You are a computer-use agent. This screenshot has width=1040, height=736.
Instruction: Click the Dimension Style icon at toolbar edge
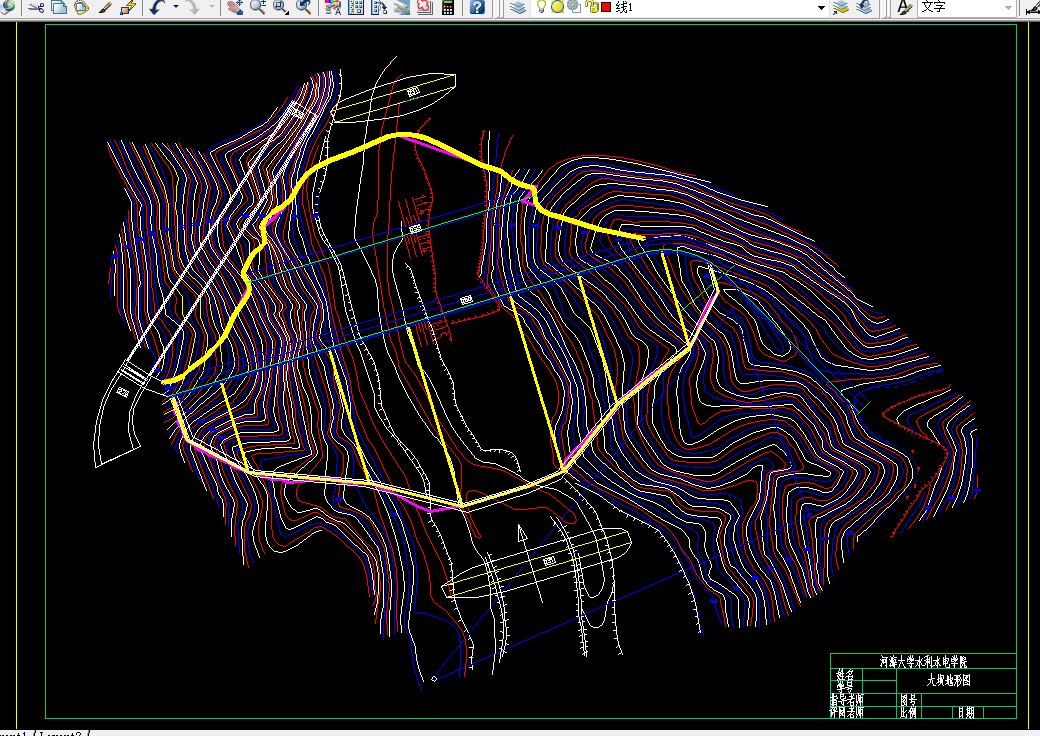(x=1032, y=7)
